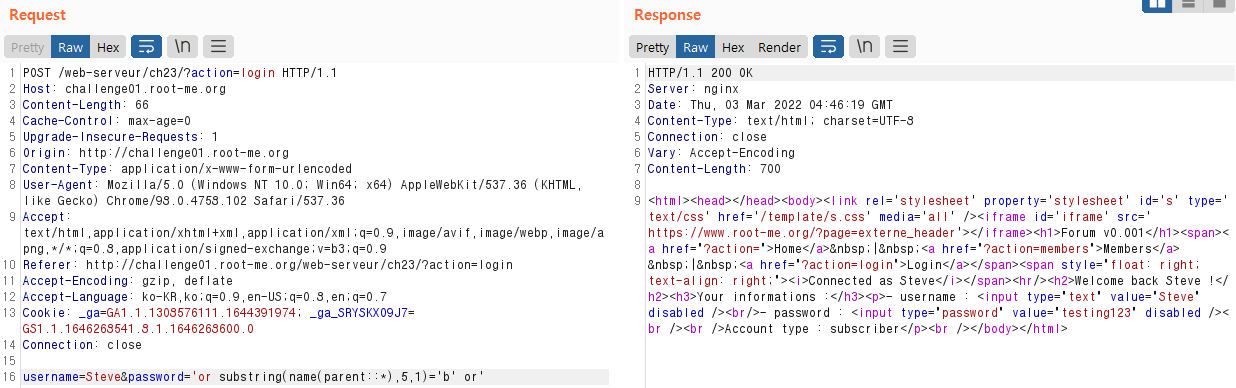1236x388 pixels.
Task: Click the Response panel title
Action: point(667,15)
